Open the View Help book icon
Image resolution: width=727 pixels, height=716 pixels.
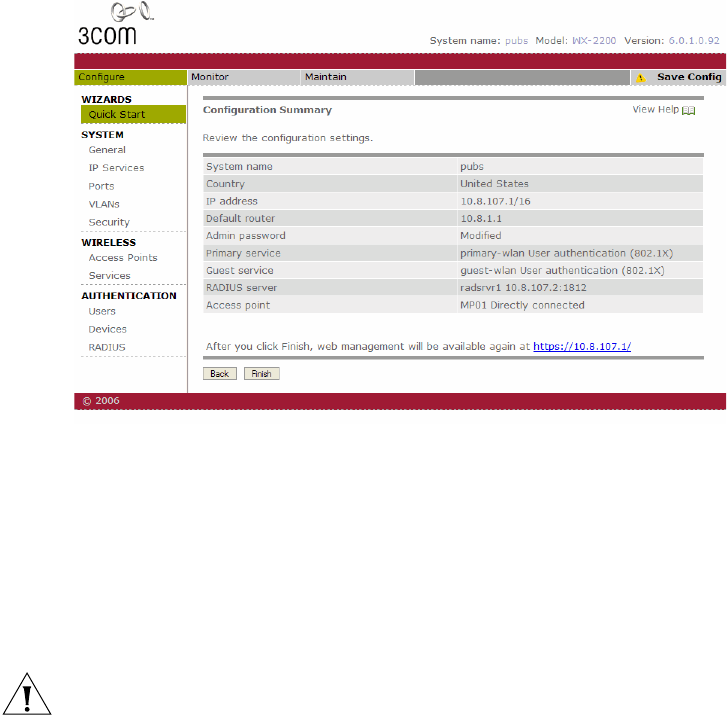tap(689, 110)
